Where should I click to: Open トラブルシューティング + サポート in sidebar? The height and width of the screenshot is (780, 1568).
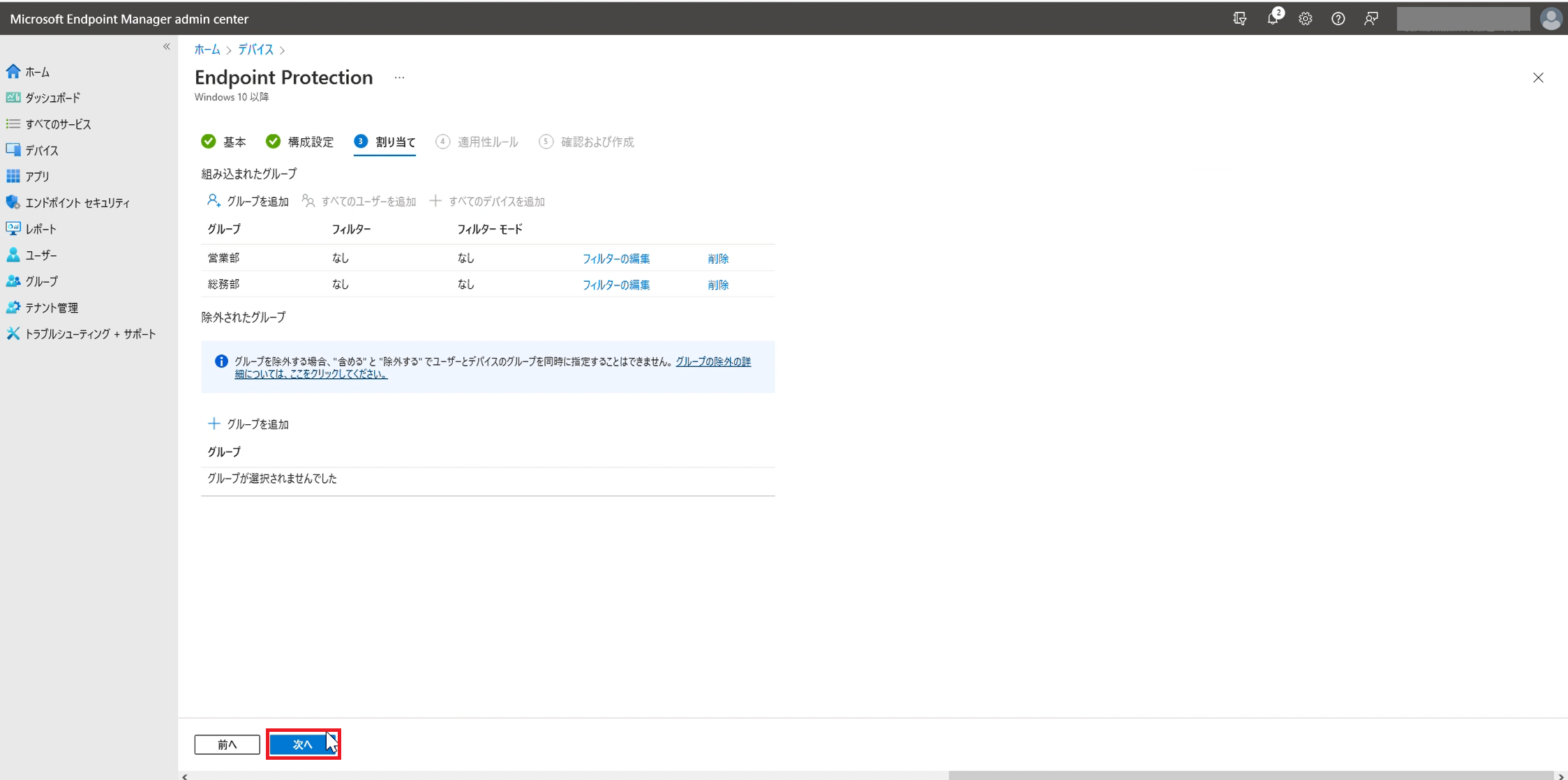click(81, 334)
